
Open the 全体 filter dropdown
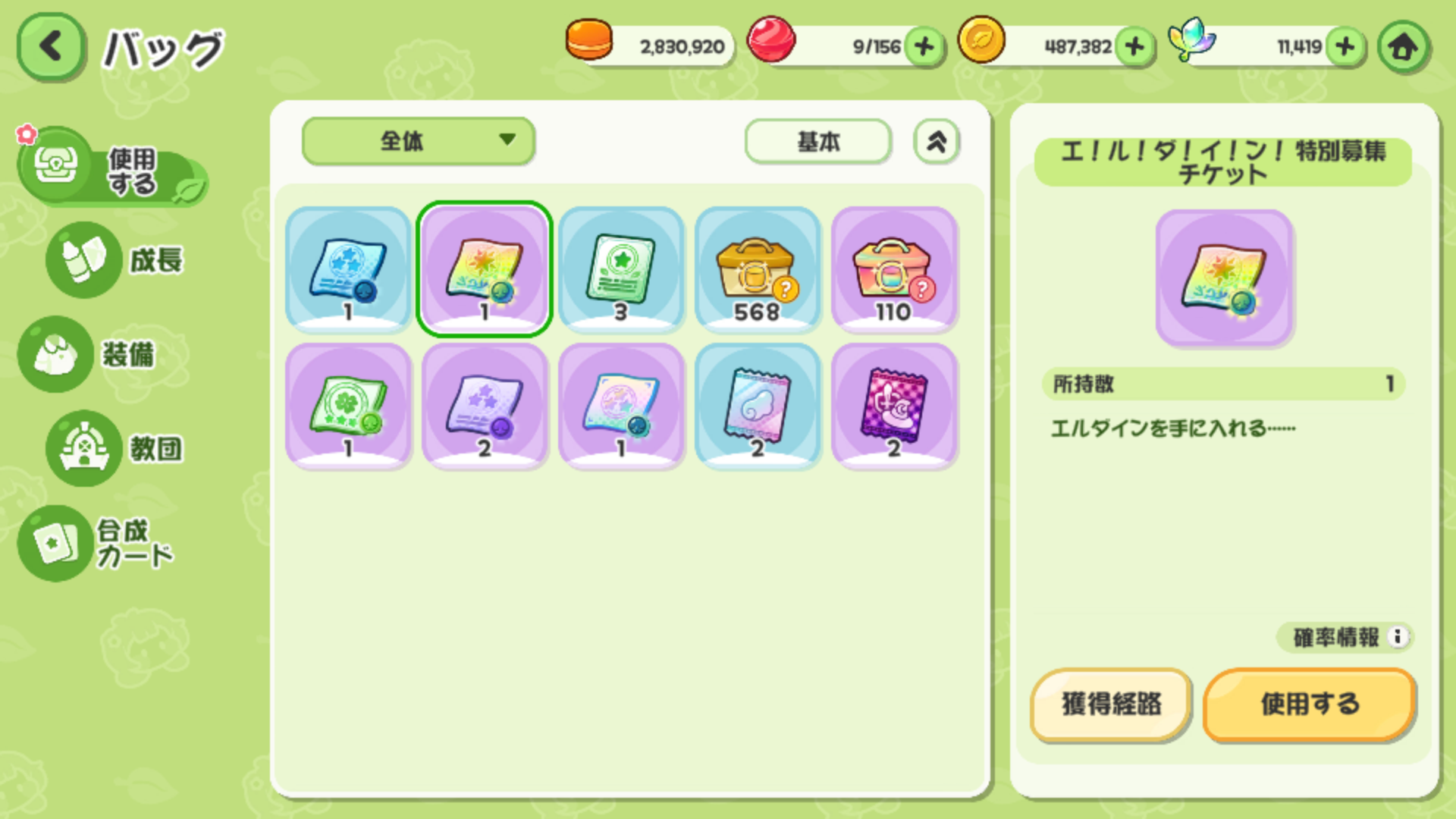point(419,141)
